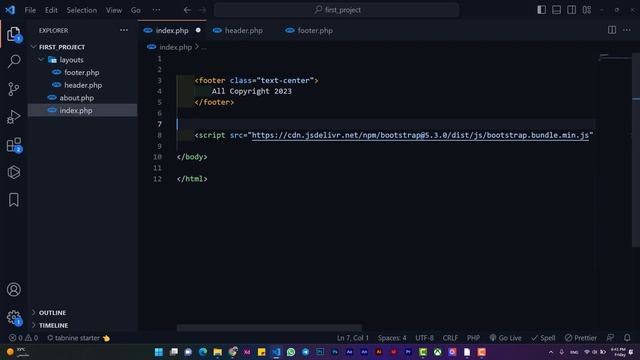The image size is (640, 360).
Task: Open the View menu
Action: pos(114,10)
